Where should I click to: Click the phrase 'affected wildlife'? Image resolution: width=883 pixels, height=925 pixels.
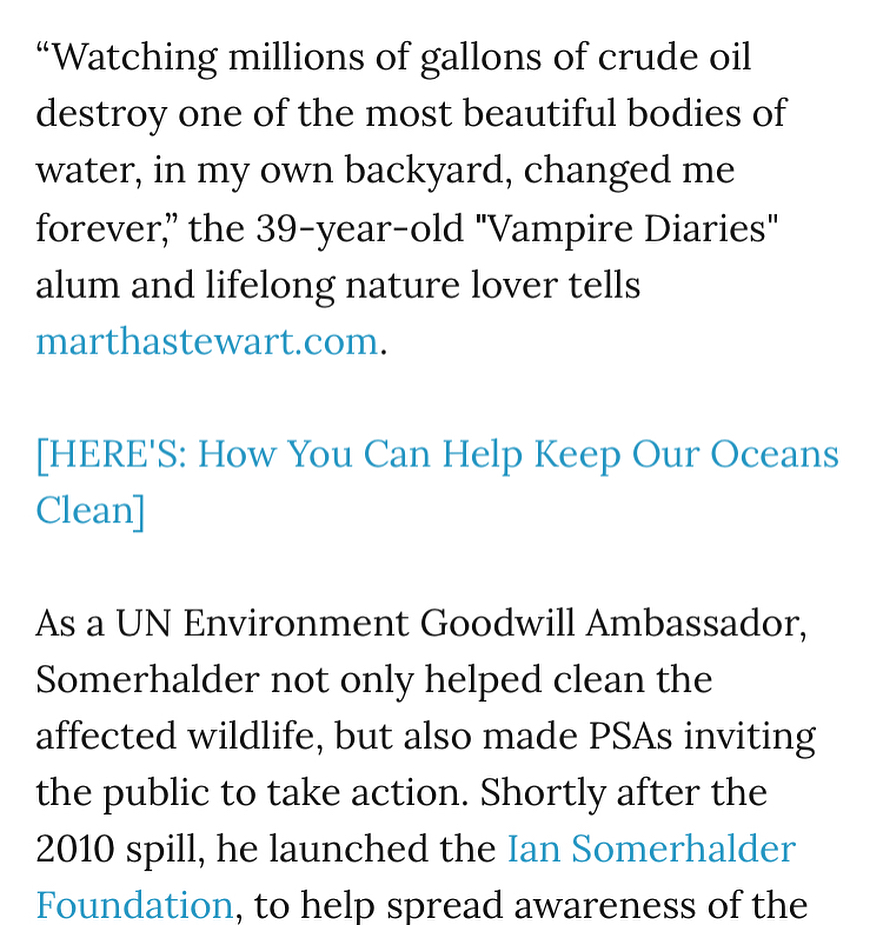coord(176,736)
